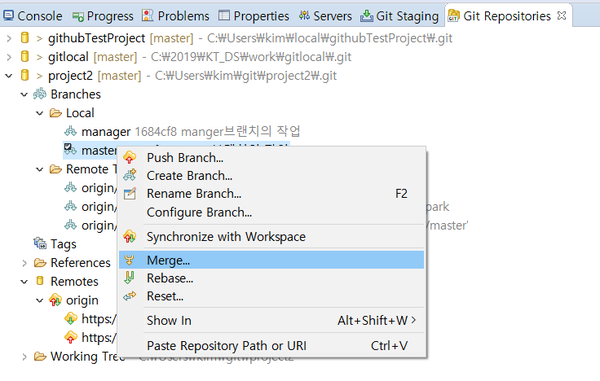Screen dimensions: 600x381
Task: Click the Reset menu icon
Action: tap(130, 296)
